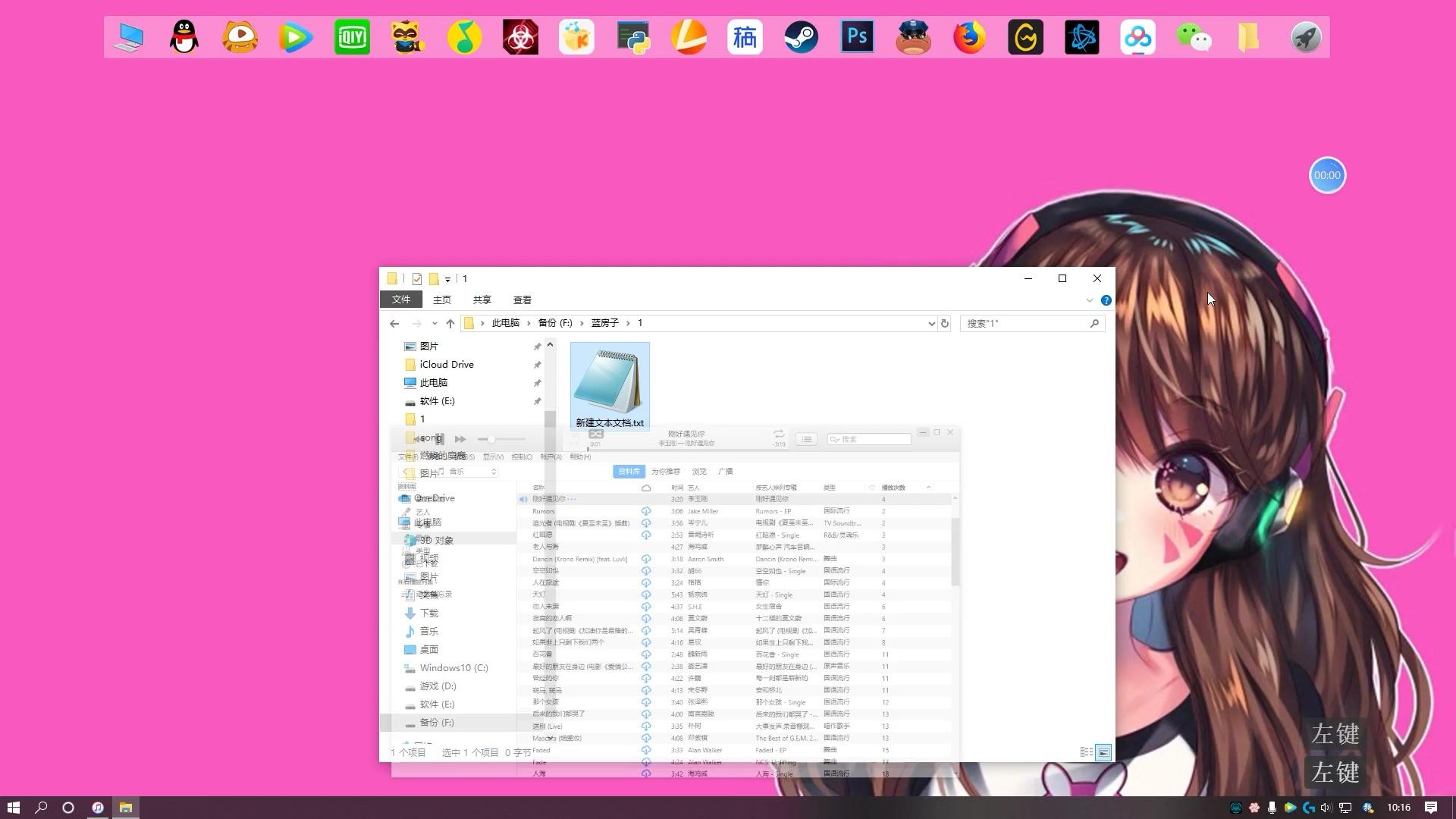Download Rumors song via cloud icon in iTunes
Viewport: 1456px width, 819px height.
(646, 511)
